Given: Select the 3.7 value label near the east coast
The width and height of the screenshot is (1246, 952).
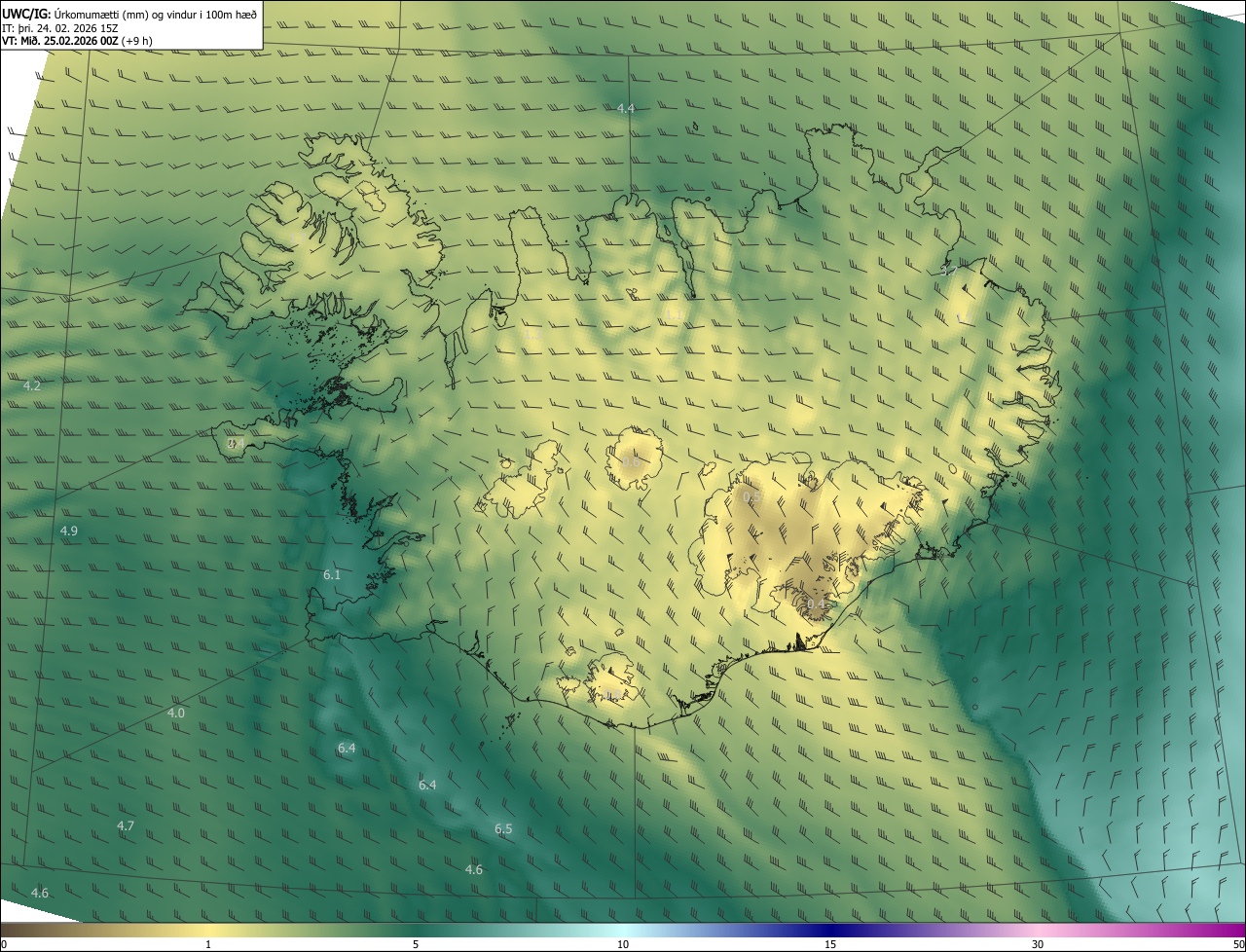Looking at the screenshot, I should click(948, 271).
